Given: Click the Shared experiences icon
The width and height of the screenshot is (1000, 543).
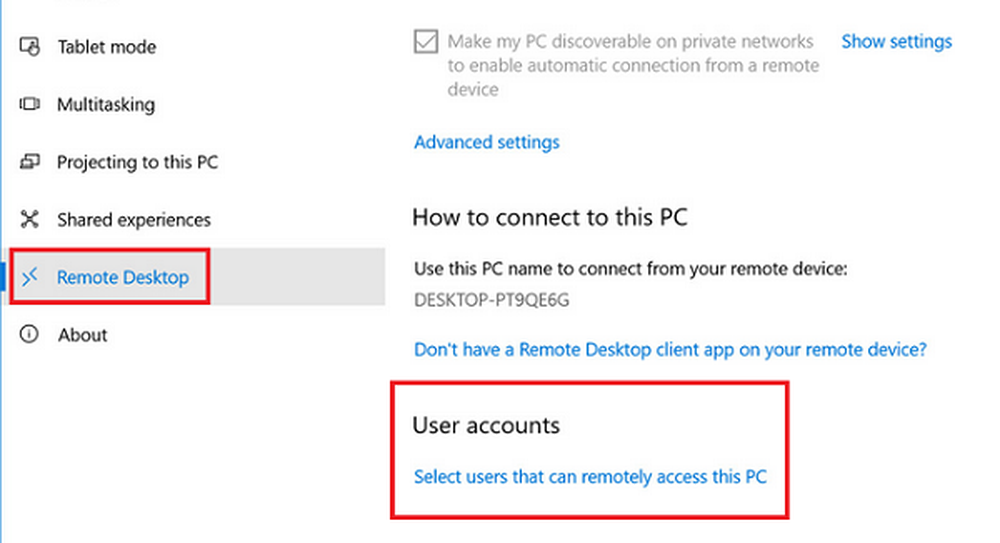Looking at the screenshot, I should 30,220.
